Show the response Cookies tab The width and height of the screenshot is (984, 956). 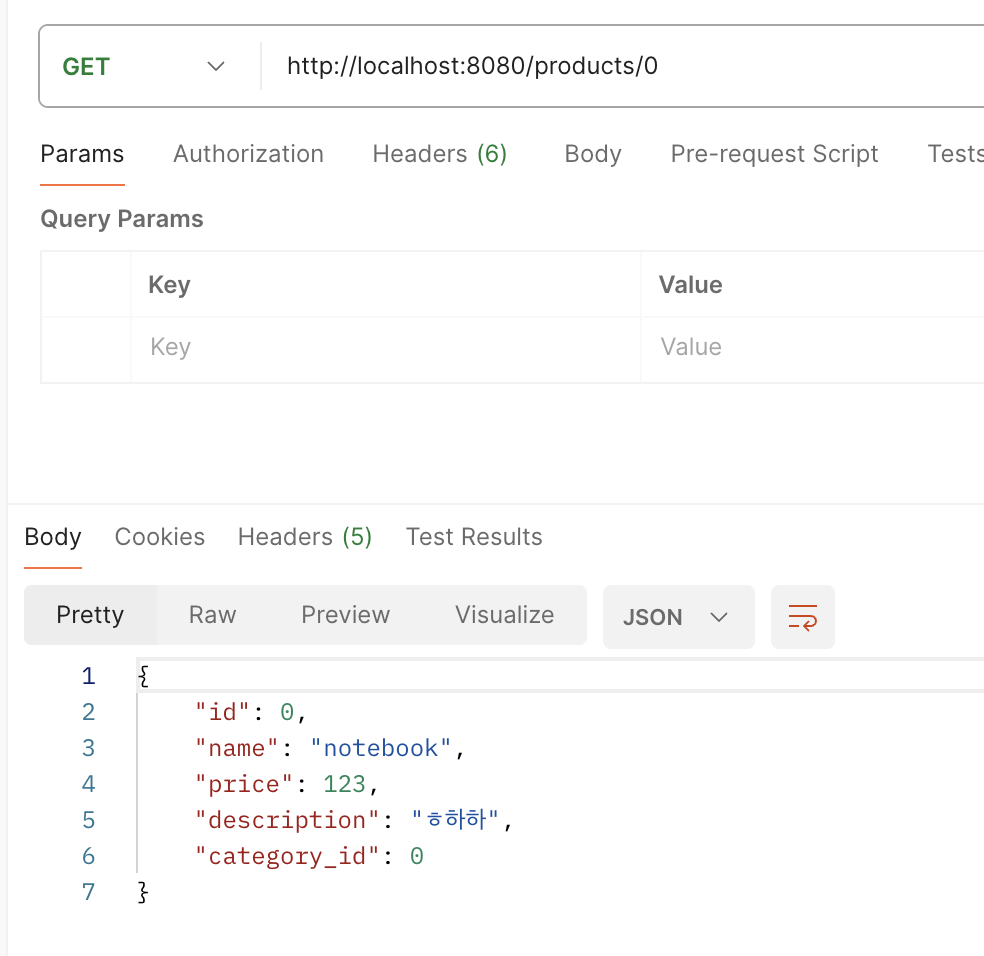(x=160, y=537)
